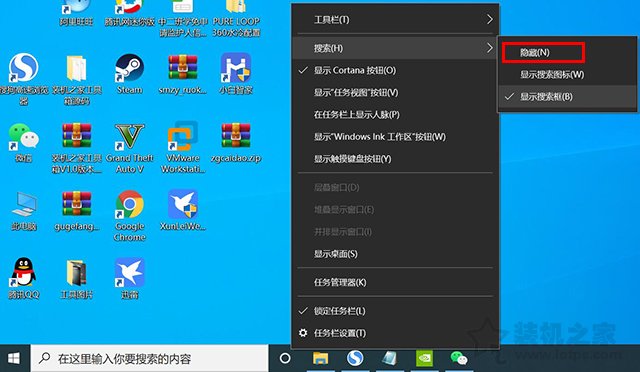Select the 微信 desktop shortcut

pos(24,143)
